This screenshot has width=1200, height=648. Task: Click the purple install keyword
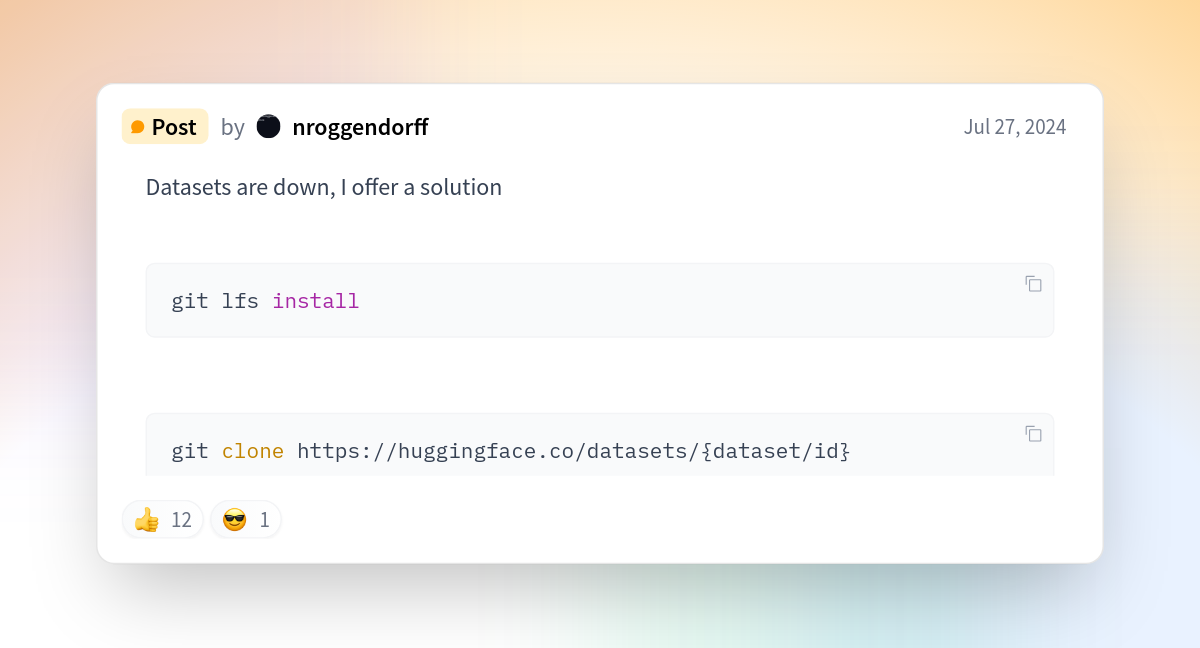click(315, 301)
